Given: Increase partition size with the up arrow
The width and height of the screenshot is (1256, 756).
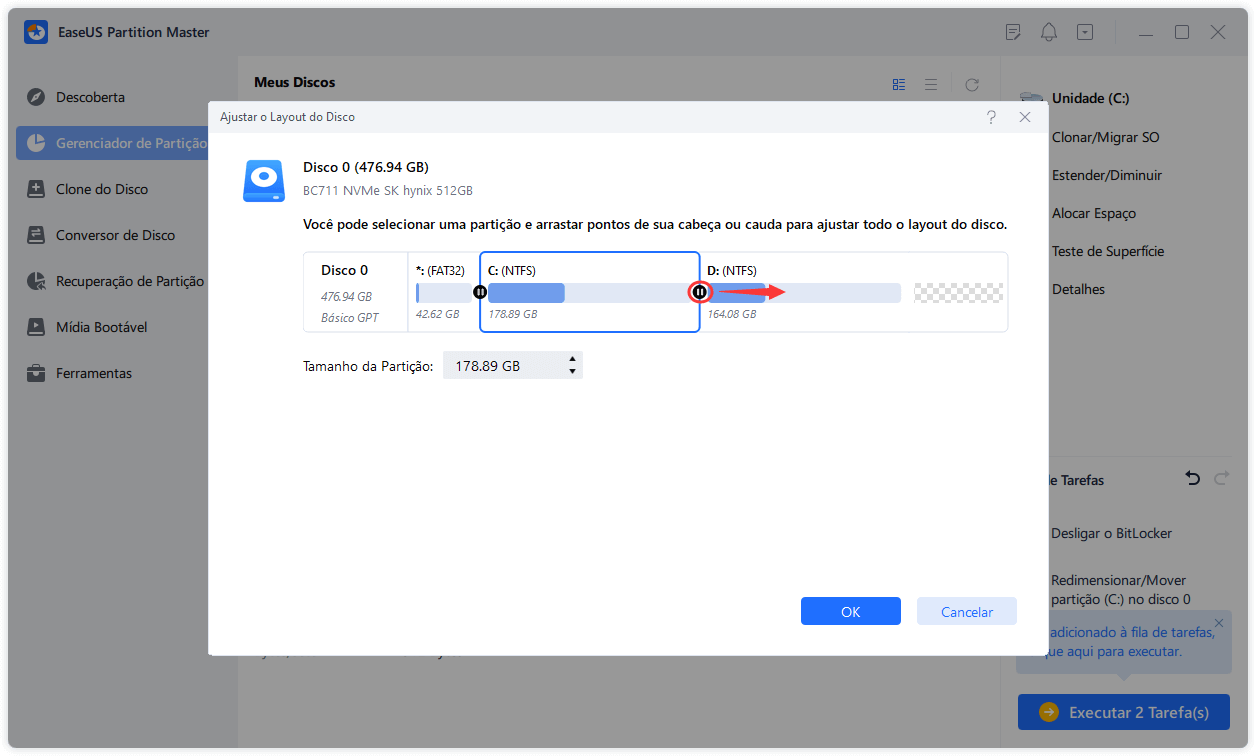Looking at the screenshot, I should coord(572,359).
